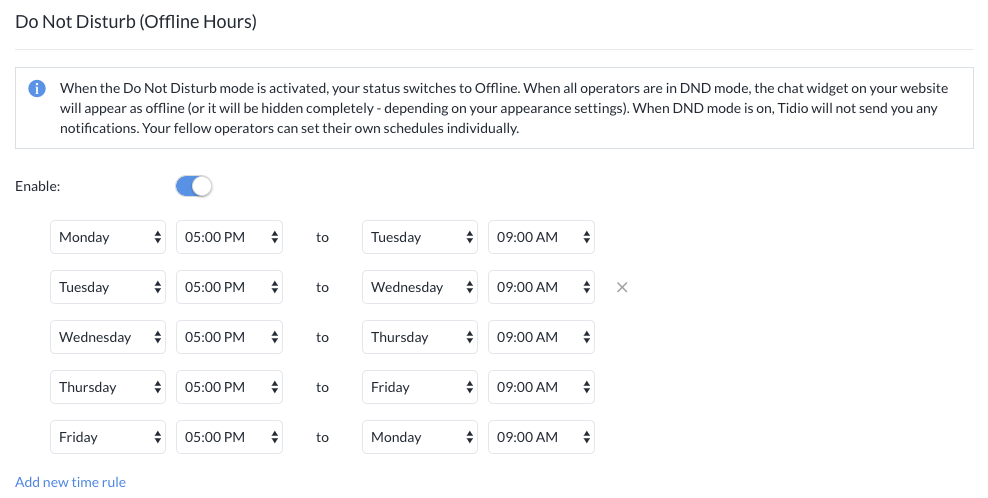Click the blue info icon in notice box
988x498 pixels.
pos(37,88)
